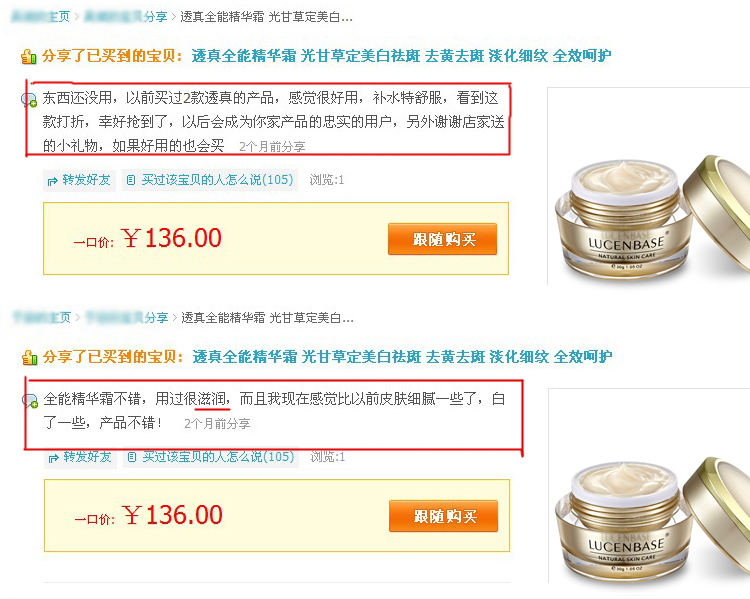The height and width of the screenshot is (599, 750).
Task: Open 买过该宝贝的人怎么说(105) in second post
Action: (x=218, y=457)
